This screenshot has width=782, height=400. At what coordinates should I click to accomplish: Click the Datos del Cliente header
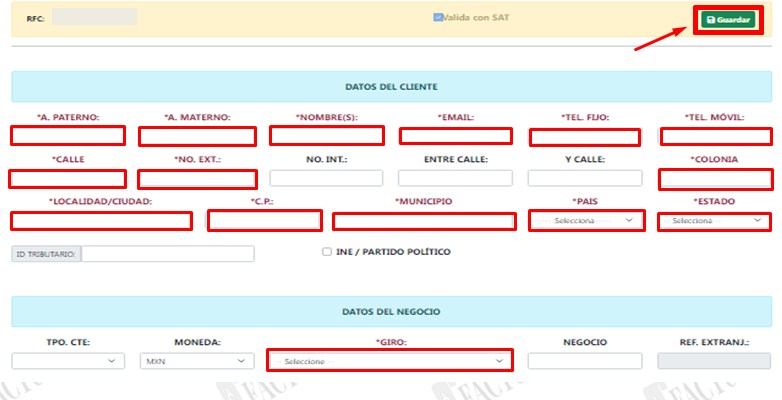(x=391, y=87)
